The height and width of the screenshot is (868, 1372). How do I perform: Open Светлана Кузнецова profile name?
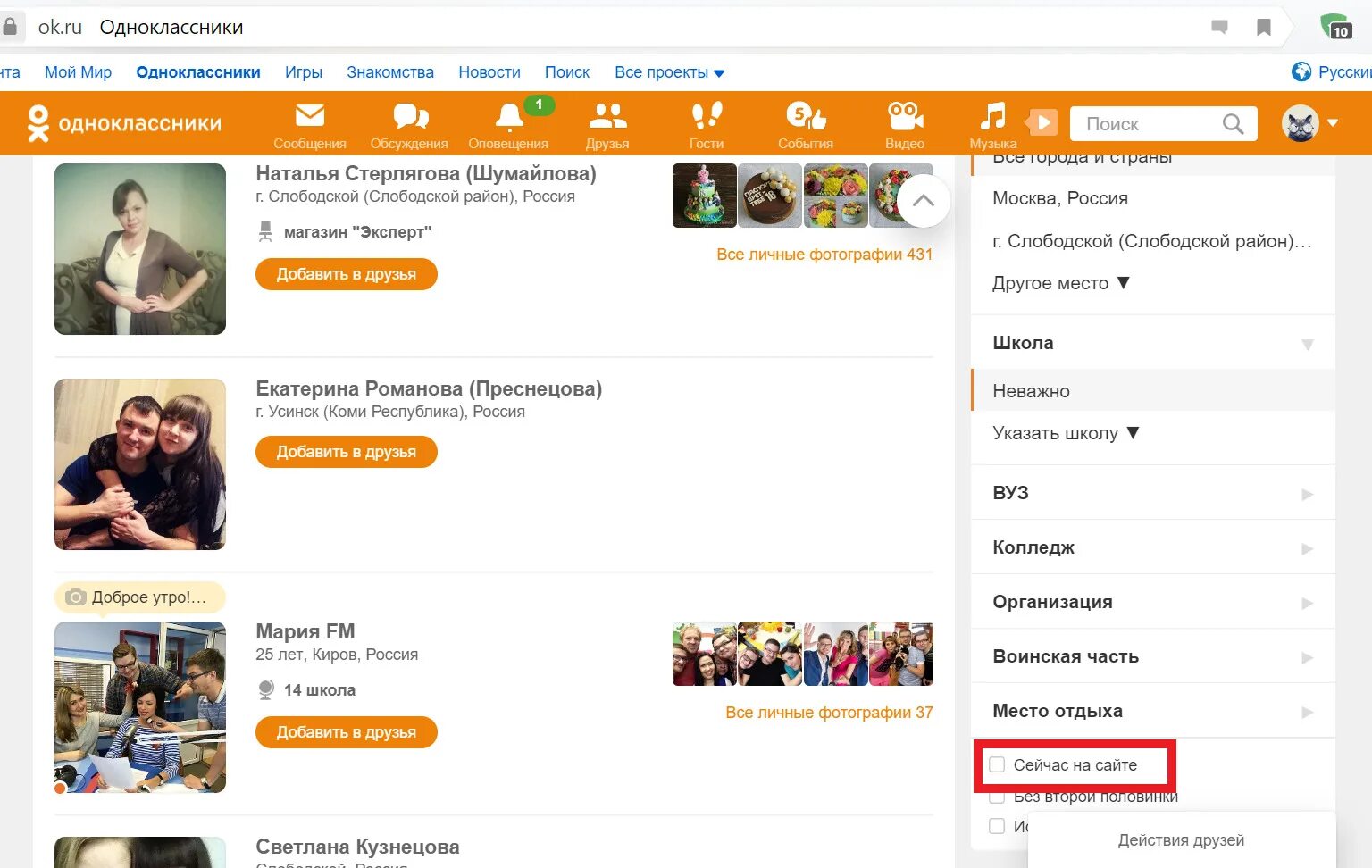(357, 847)
